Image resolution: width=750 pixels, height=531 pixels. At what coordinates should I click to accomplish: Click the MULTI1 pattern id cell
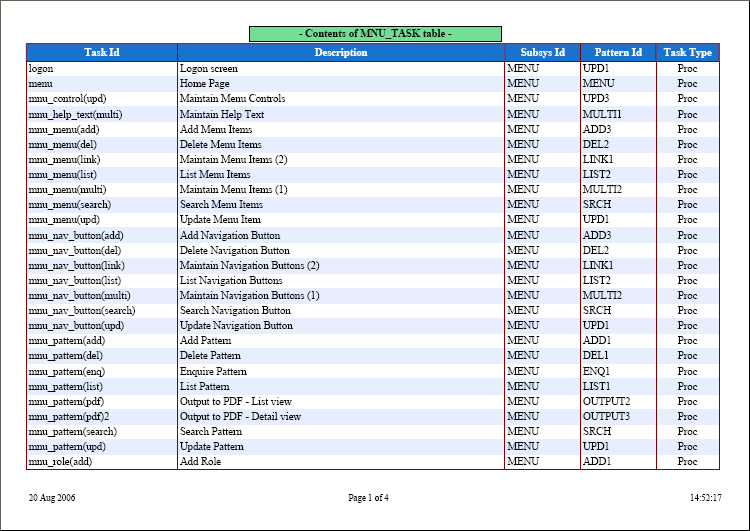602,114
